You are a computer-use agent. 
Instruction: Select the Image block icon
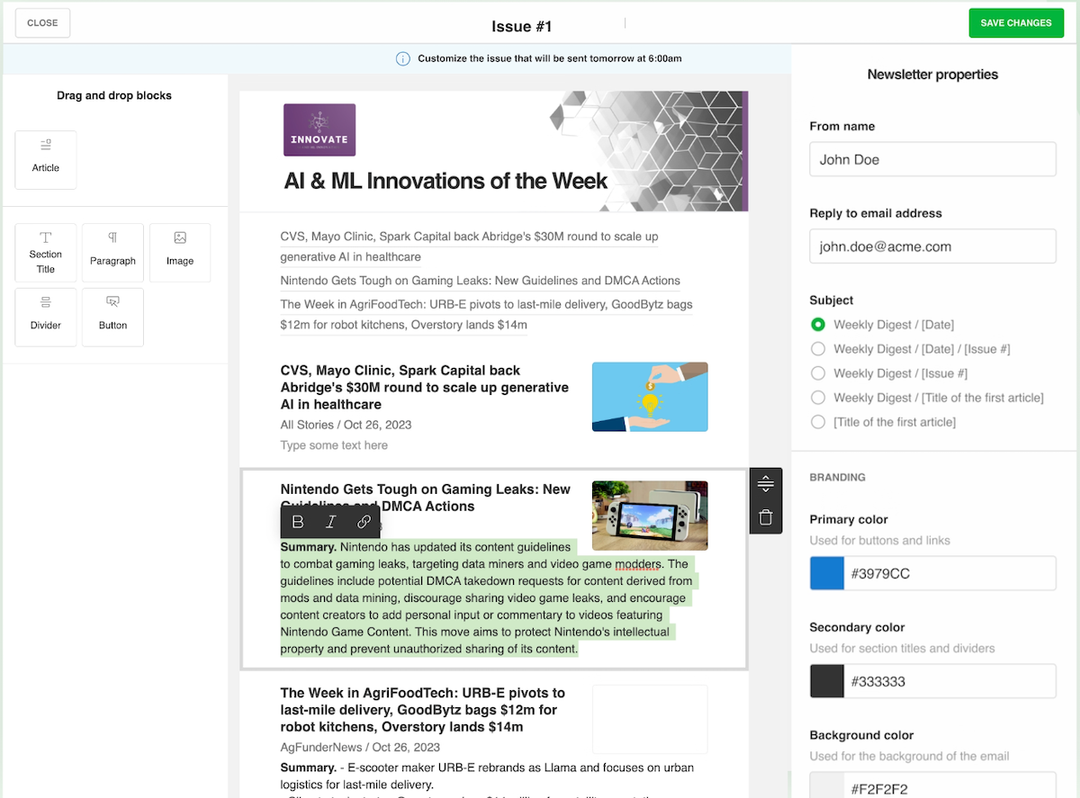[x=179, y=252]
